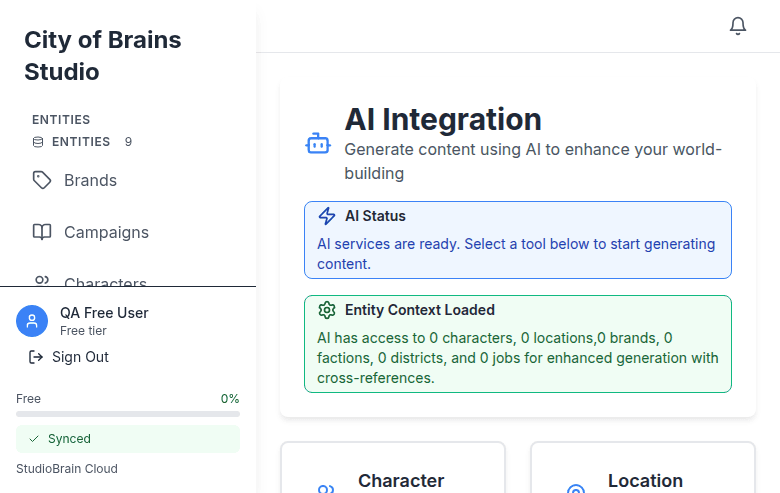Click the StudioBrain Cloud label
This screenshot has height=493, width=780.
coord(67,469)
